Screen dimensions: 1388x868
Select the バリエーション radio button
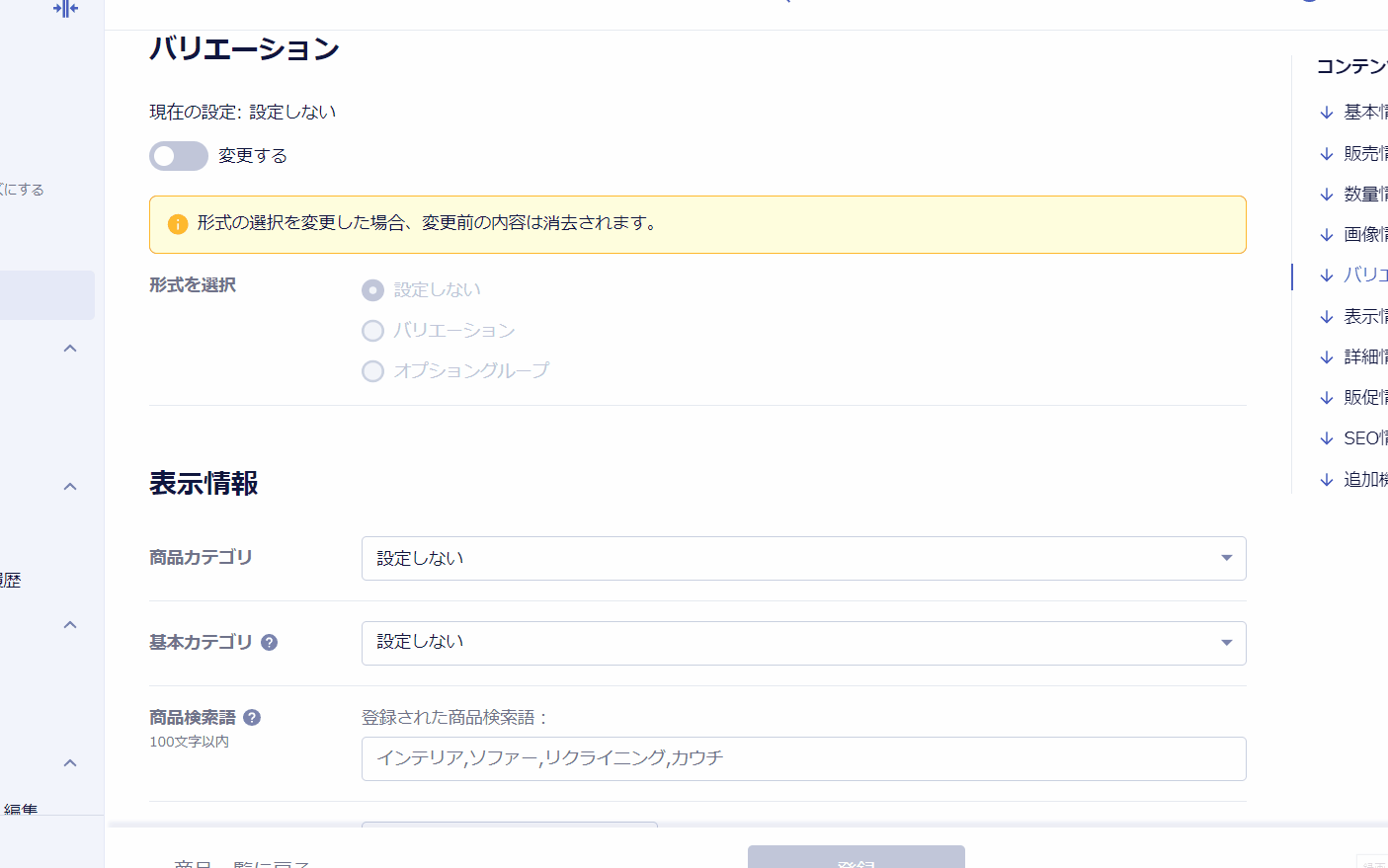(372, 331)
